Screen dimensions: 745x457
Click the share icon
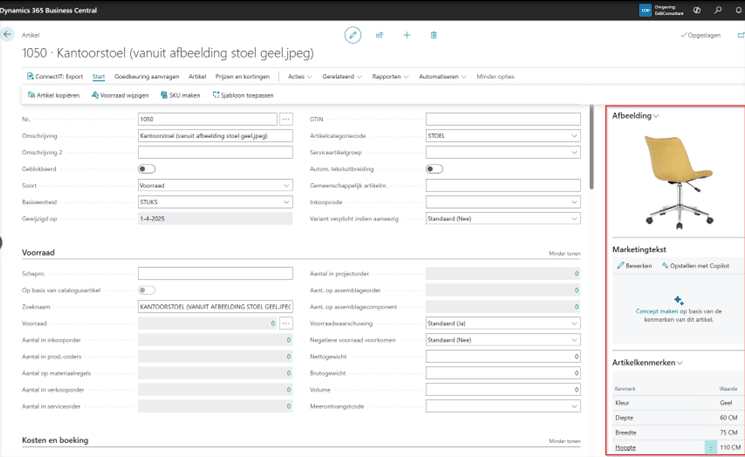(x=380, y=35)
